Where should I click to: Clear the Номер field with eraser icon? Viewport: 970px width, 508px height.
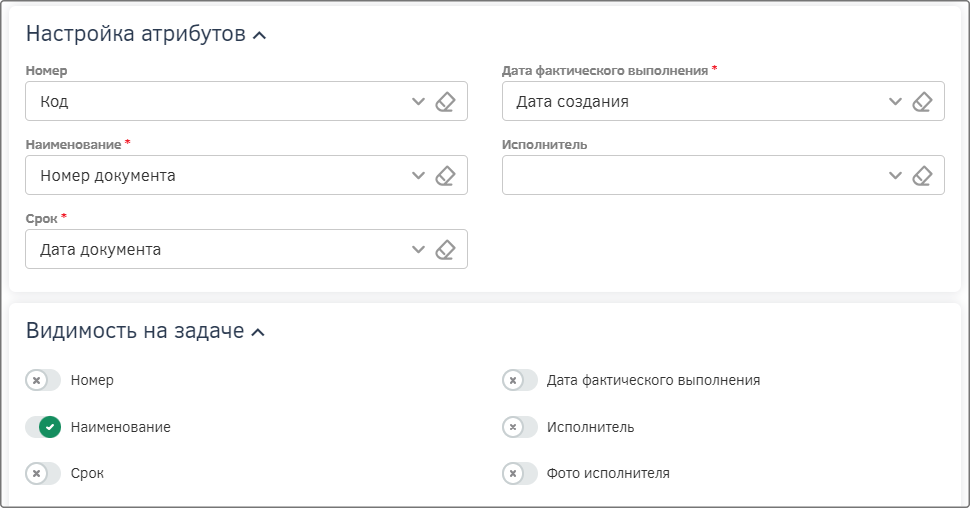(445, 101)
